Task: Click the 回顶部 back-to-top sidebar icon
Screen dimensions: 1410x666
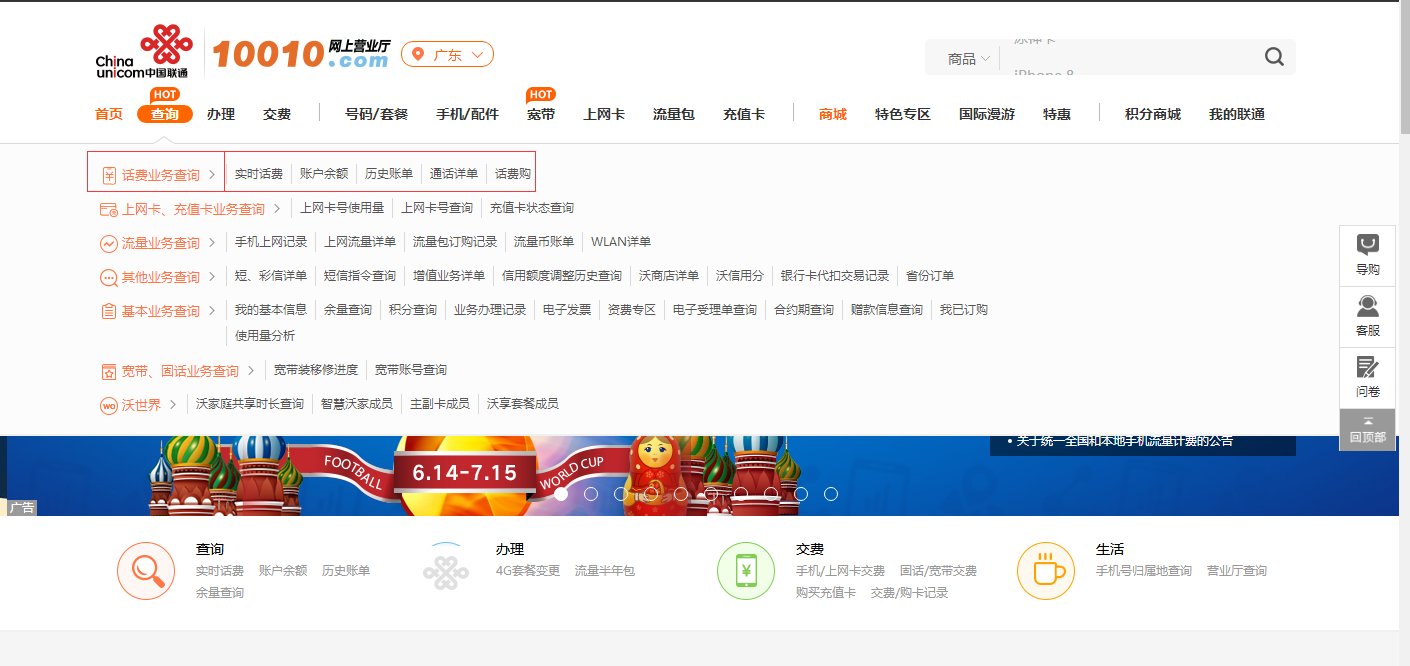Action: pos(1367,429)
